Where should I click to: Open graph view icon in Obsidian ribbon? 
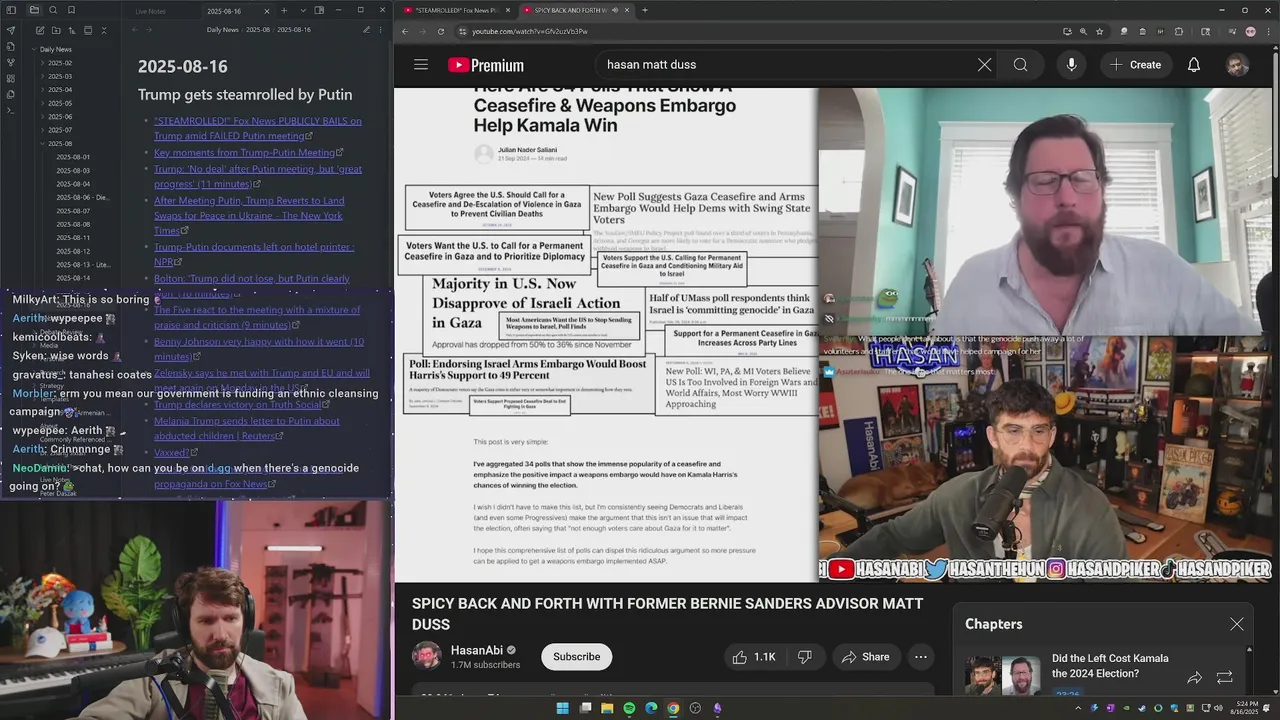coord(11,62)
